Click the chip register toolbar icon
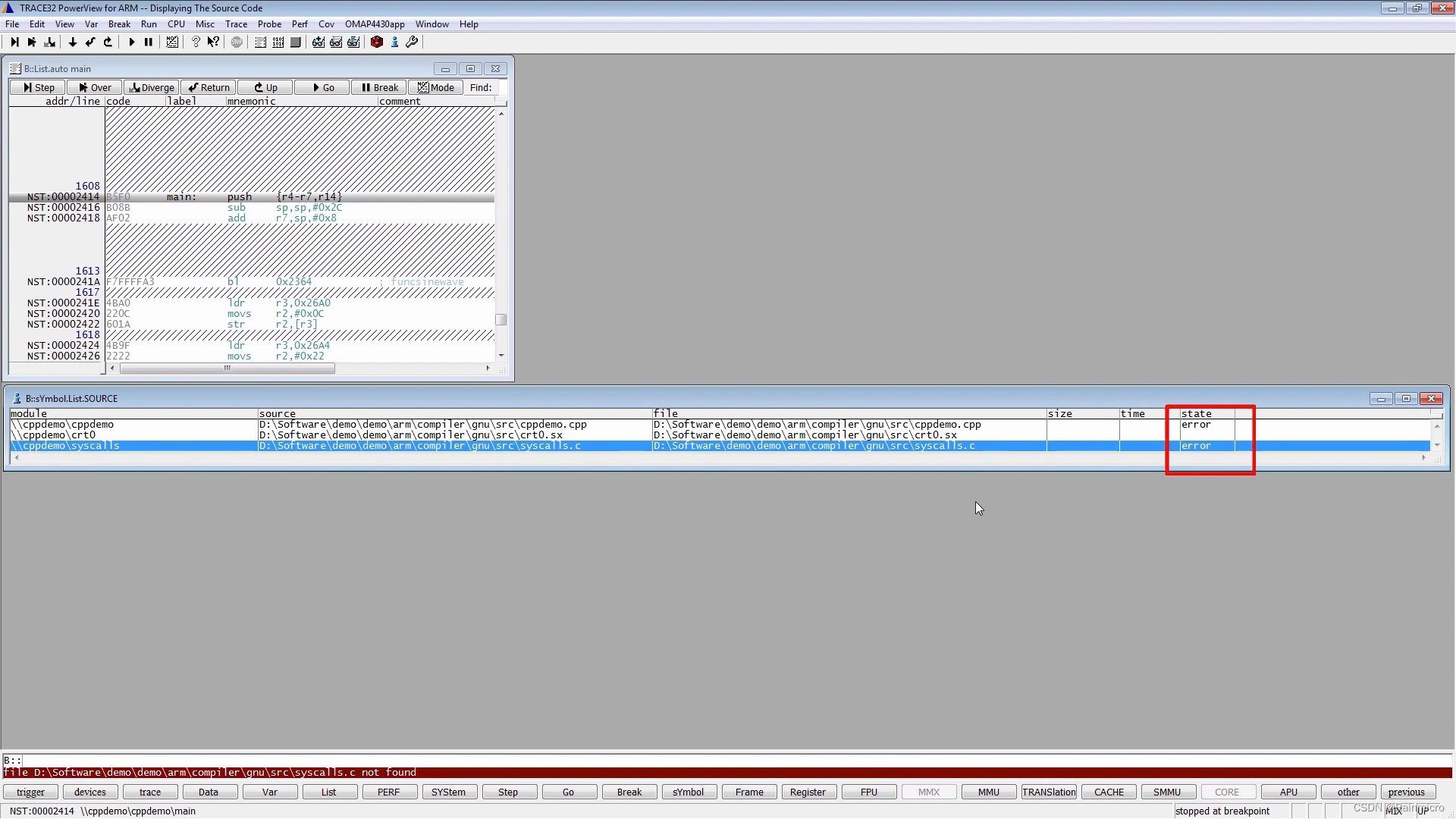Image resolution: width=1456 pixels, height=819 pixels. click(x=296, y=42)
